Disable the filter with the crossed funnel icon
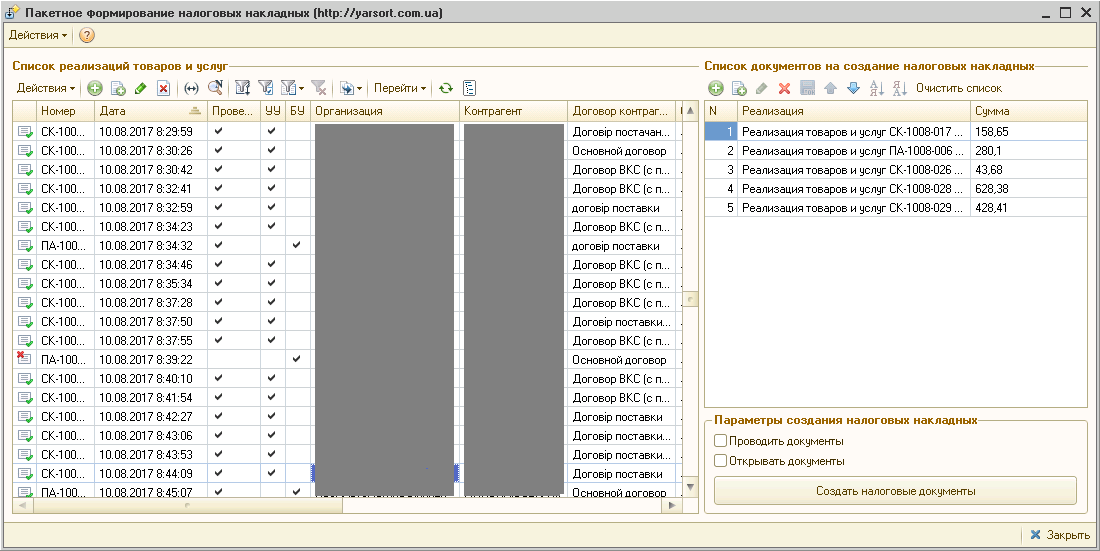The height and width of the screenshot is (551, 1100). coord(318,88)
